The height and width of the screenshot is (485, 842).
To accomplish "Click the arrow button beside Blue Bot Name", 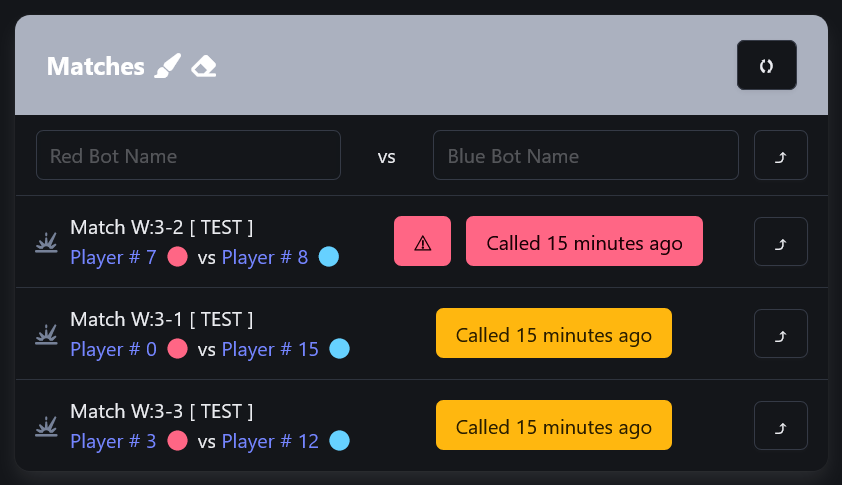I will pos(780,155).
